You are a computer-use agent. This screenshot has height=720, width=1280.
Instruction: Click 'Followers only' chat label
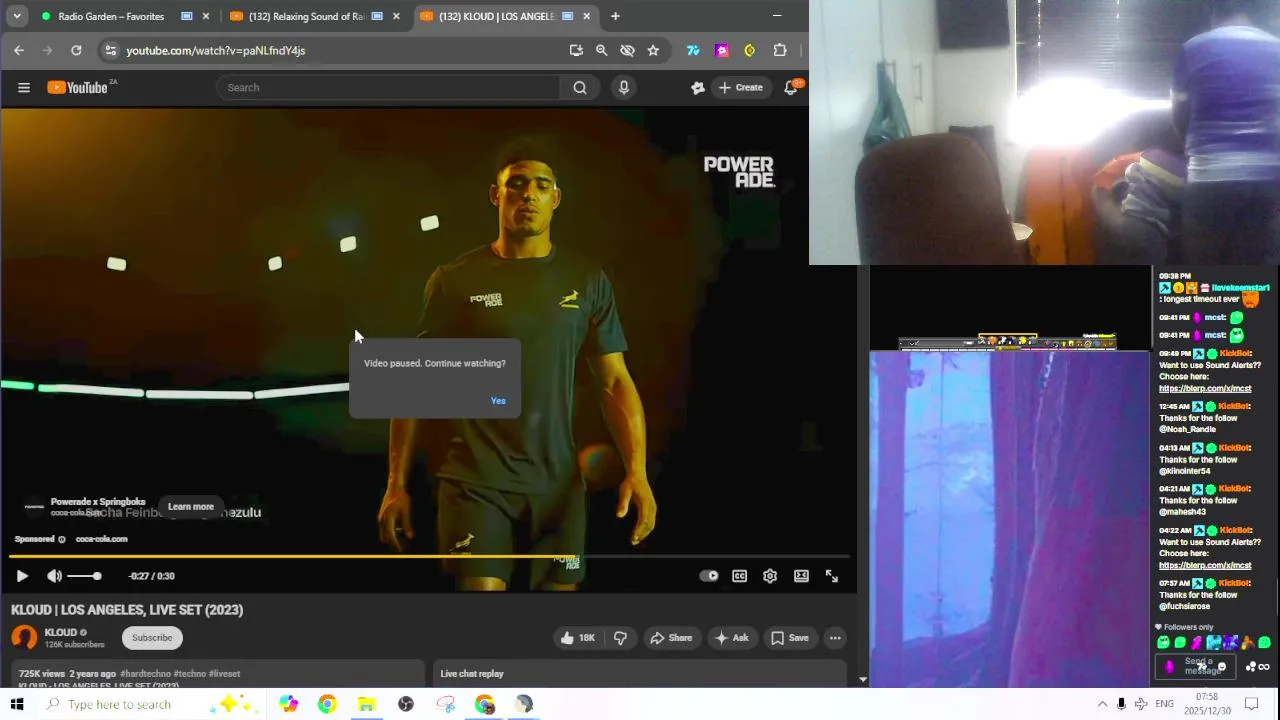tap(1185, 627)
